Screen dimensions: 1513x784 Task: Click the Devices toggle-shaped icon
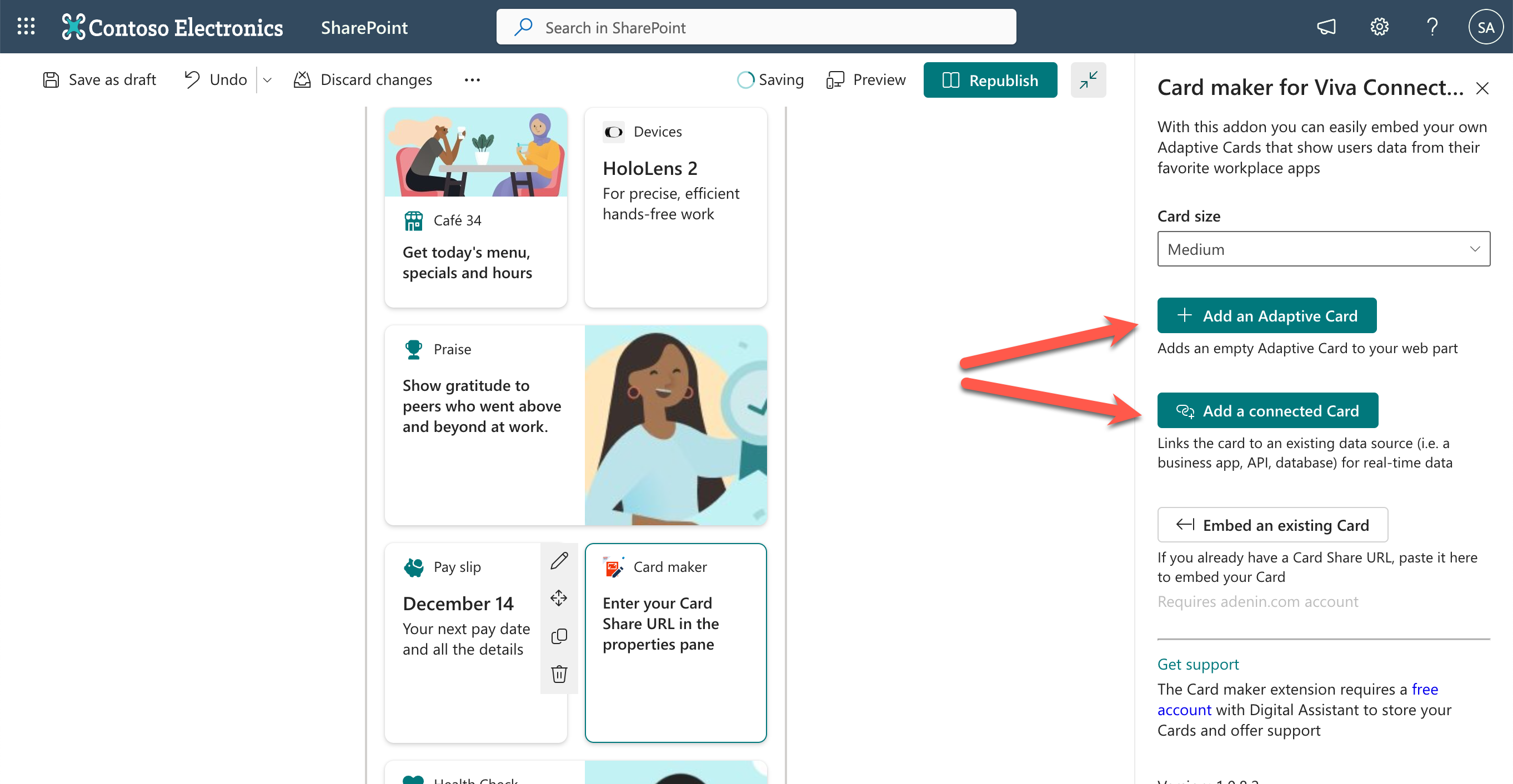(x=614, y=132)
